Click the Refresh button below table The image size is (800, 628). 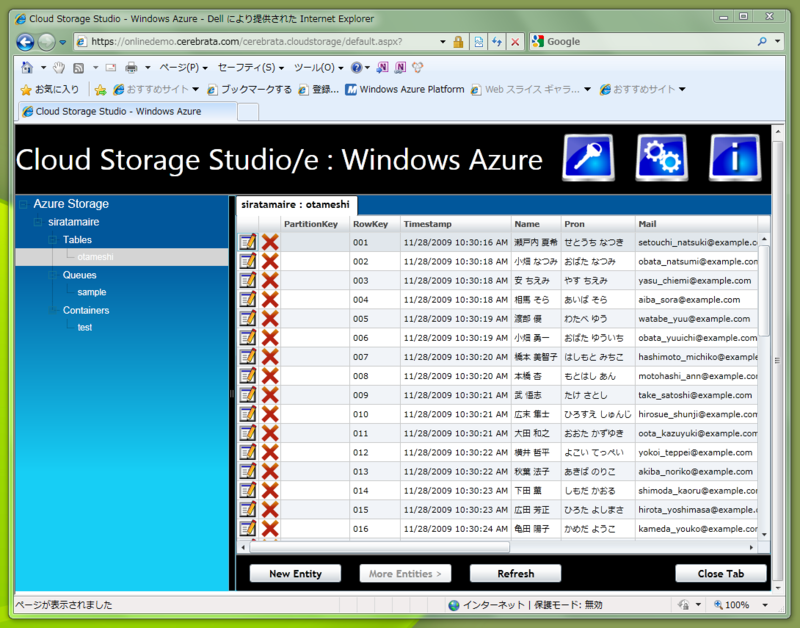click(x=515, y=573)
